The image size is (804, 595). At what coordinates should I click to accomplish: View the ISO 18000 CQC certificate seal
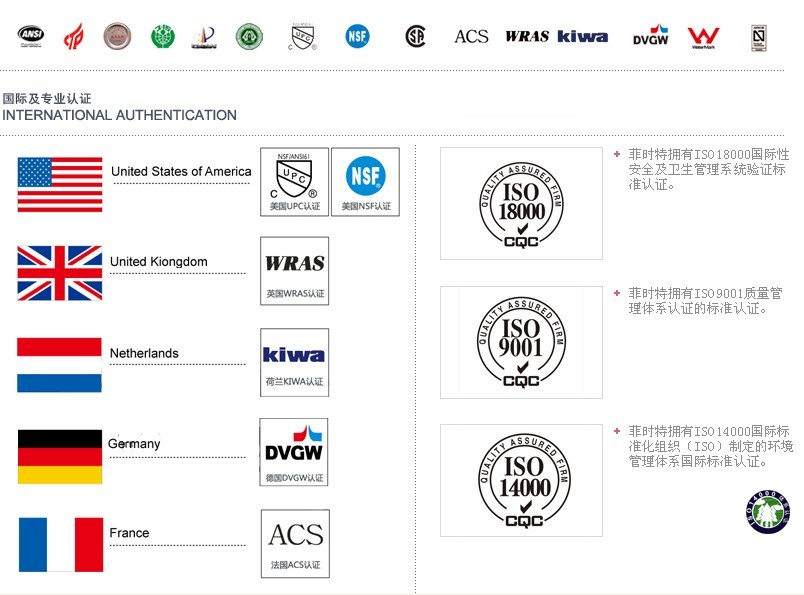click(521, 204)
